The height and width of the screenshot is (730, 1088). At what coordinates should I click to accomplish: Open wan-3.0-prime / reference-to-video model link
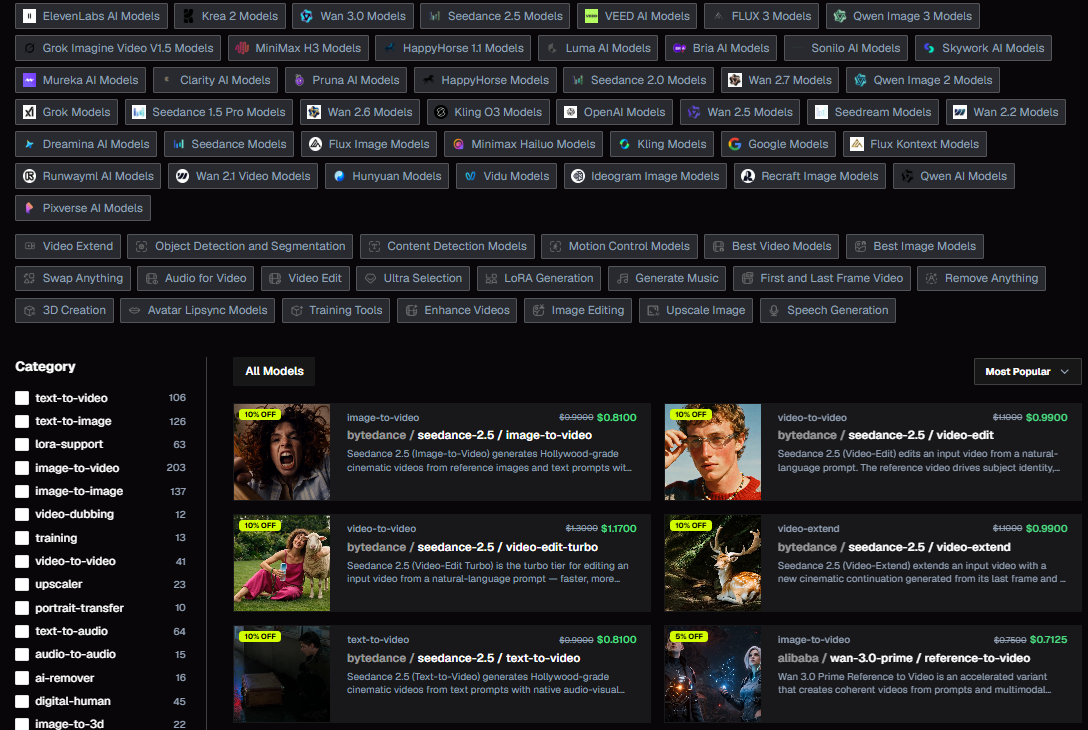pos(903,658)
